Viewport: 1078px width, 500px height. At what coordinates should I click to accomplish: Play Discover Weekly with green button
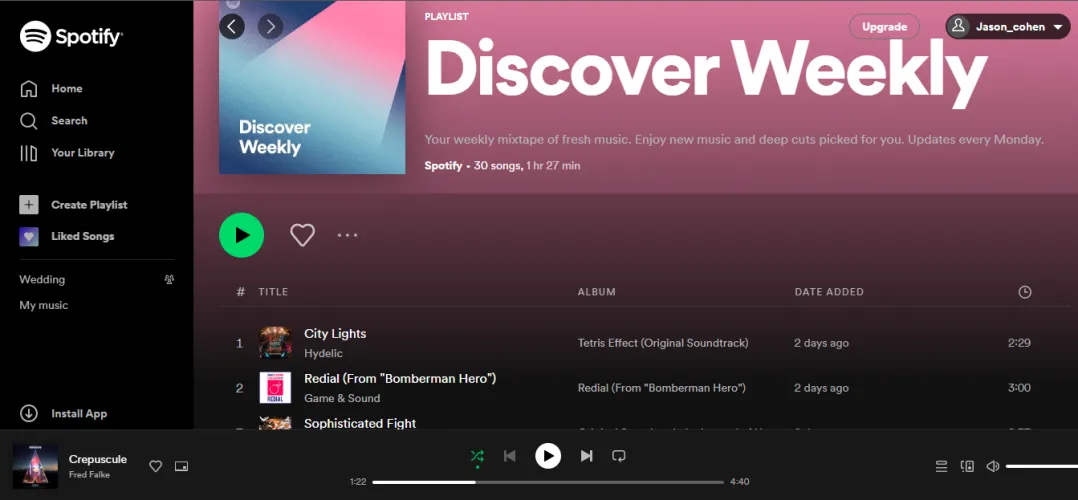[241, 235]
